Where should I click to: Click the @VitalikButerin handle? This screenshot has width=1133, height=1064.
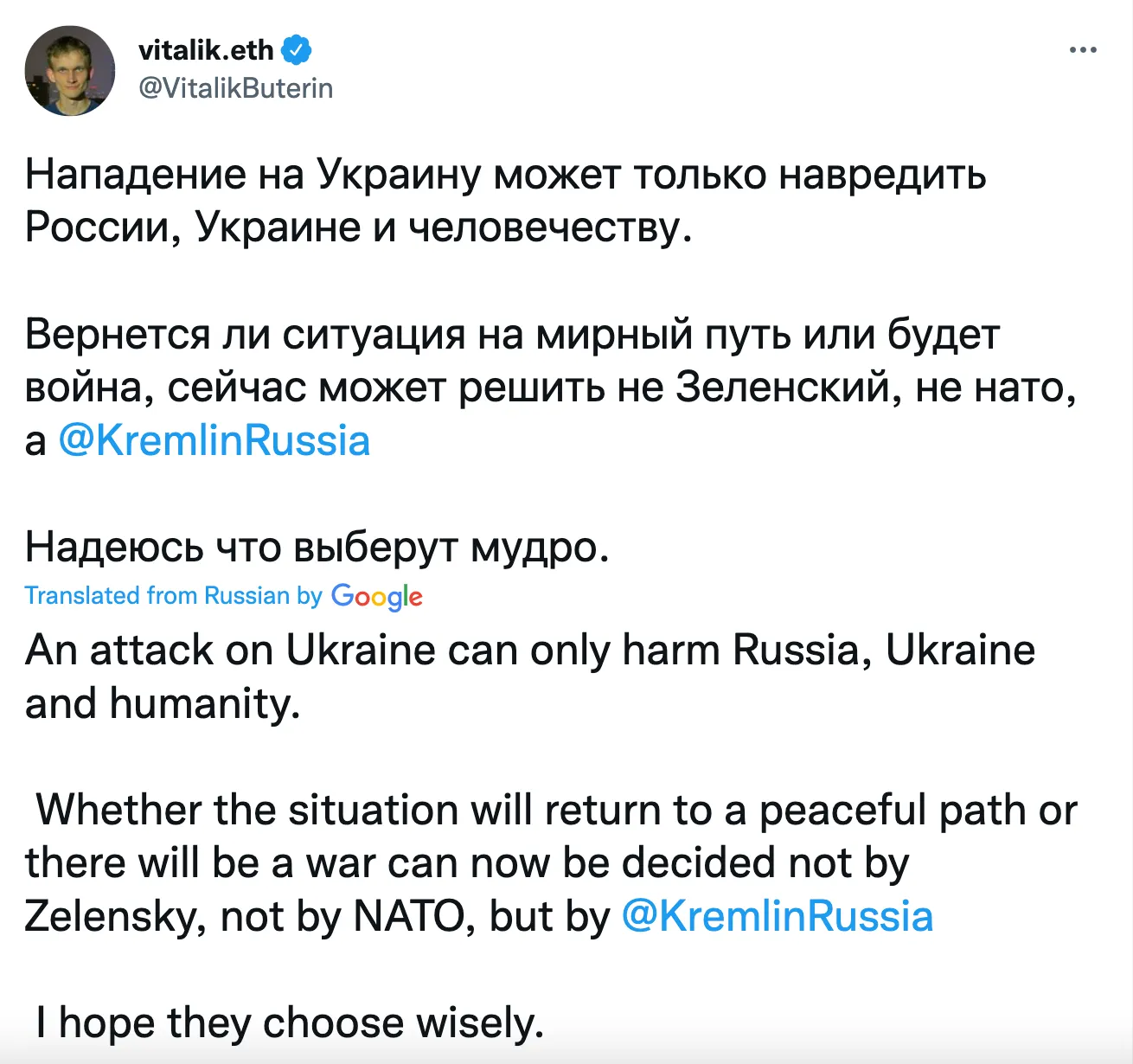tap(236, 87)
